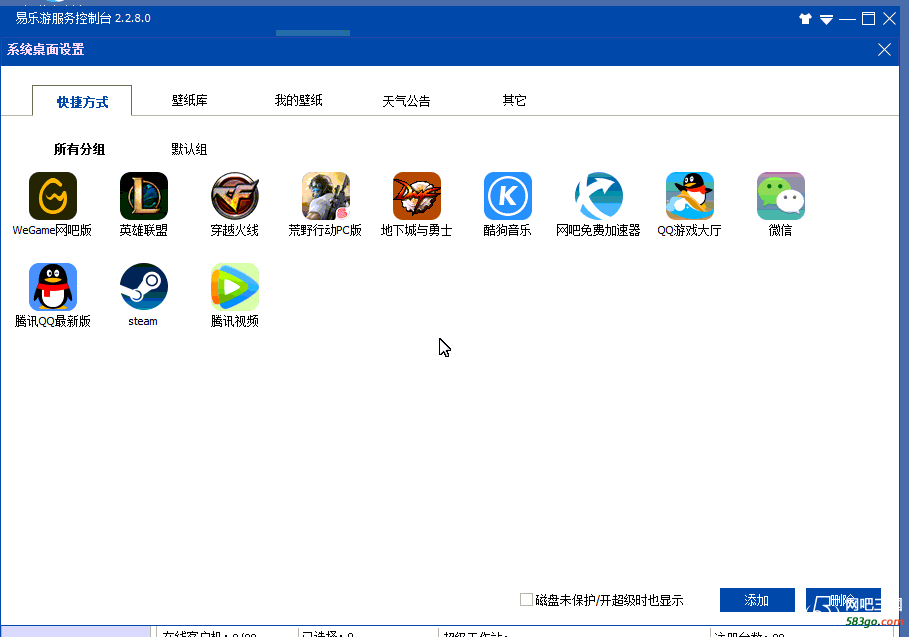Open the 天气公告 tab
Screen dimensions: 909x637
tap(406, 101)
